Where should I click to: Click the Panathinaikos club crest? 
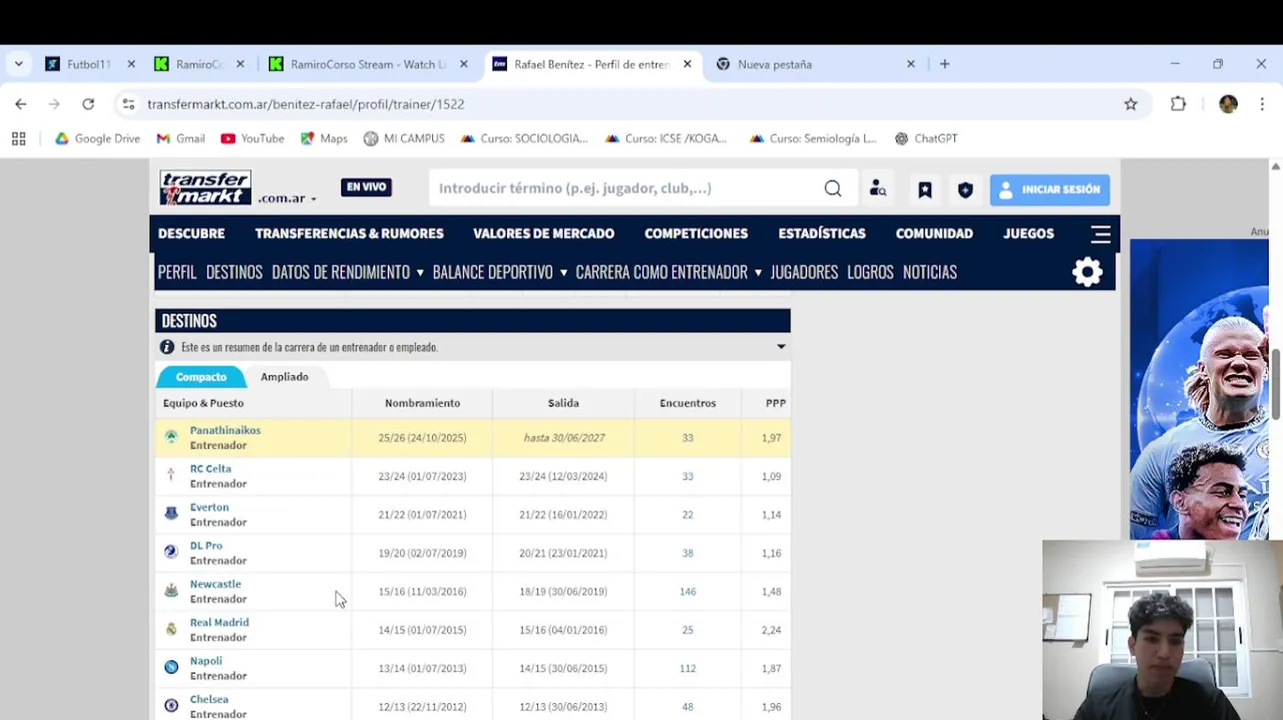(x=171, y=437)
